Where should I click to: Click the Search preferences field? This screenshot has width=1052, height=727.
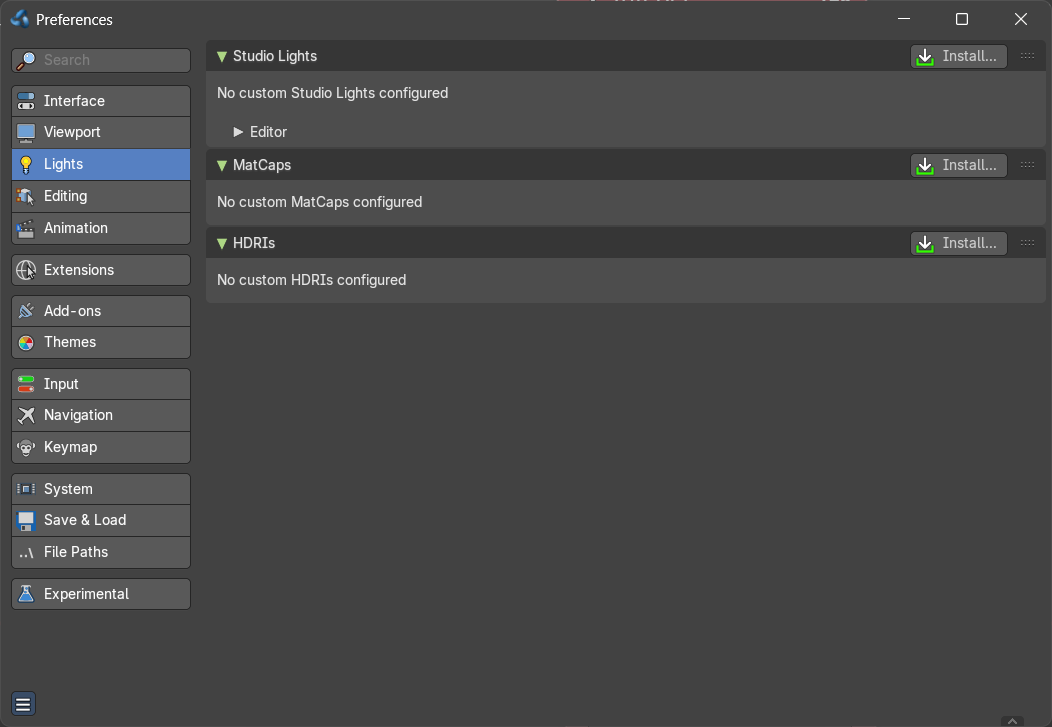101,60
